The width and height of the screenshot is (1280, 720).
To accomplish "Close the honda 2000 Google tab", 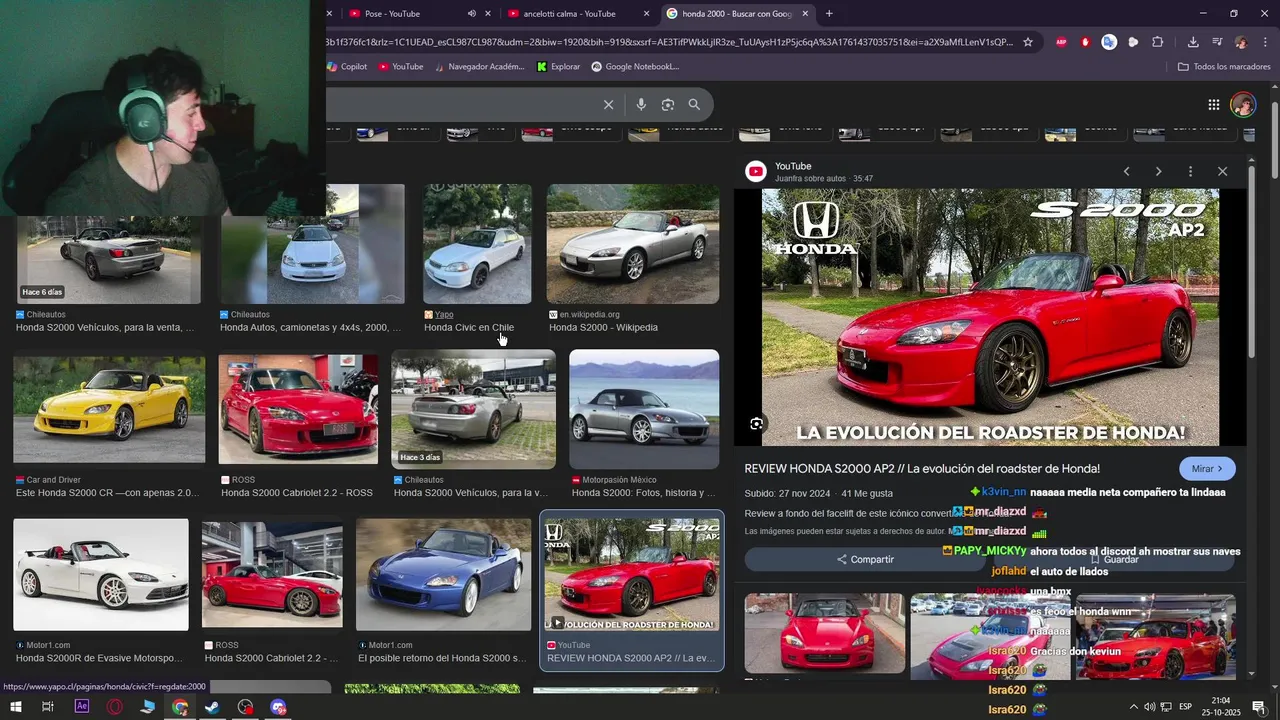I will click(x=805, y=14).
